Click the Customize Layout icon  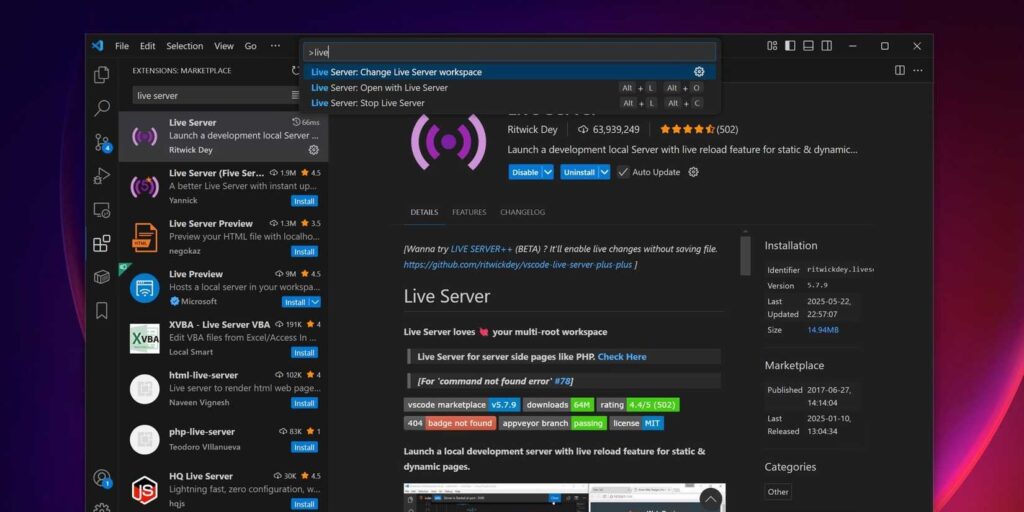(772, 46)
